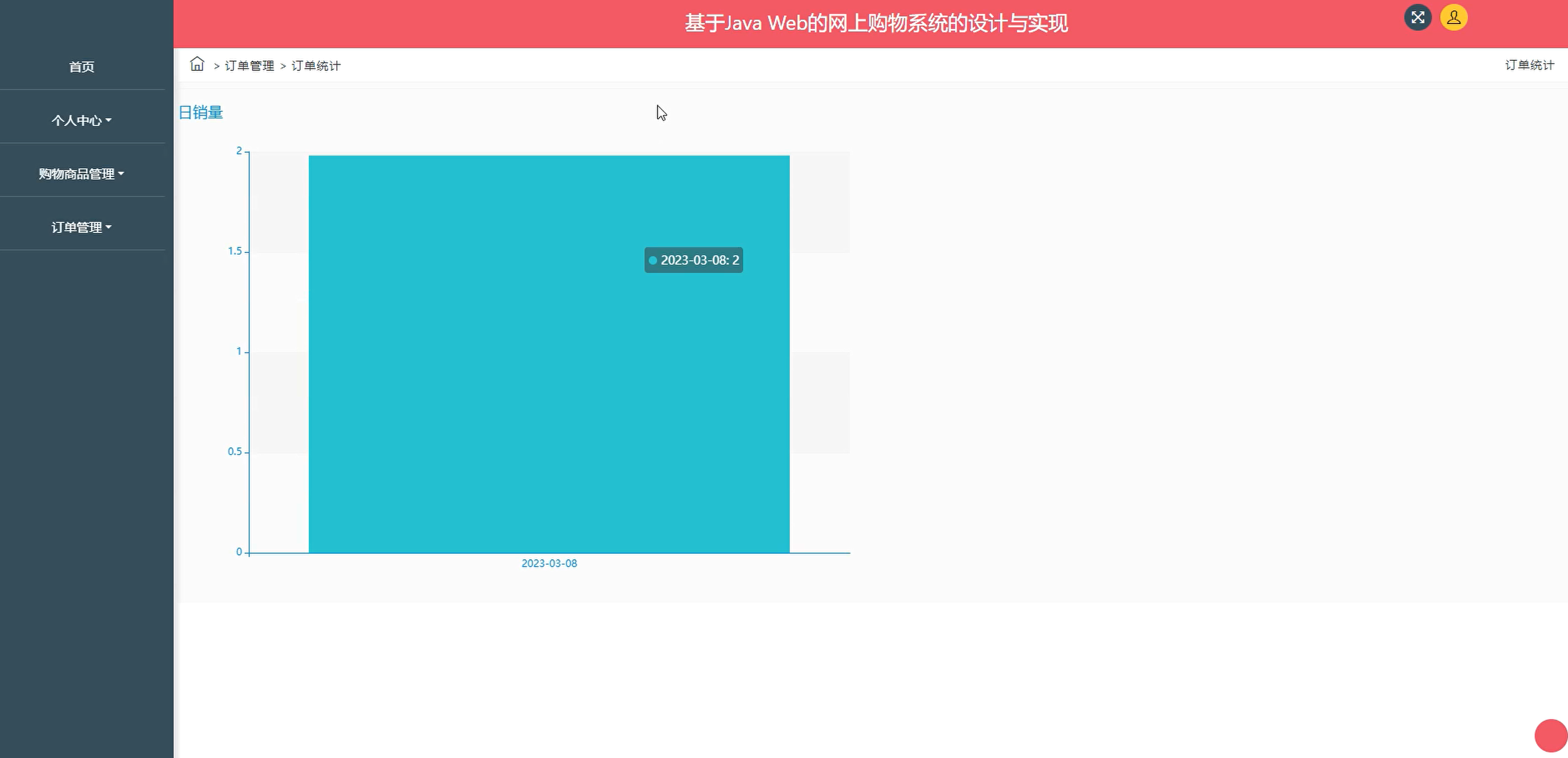Viewport: 1568px width, 758px height.
Task: Open the yellow user profile icon
Action: [1454, 17]
